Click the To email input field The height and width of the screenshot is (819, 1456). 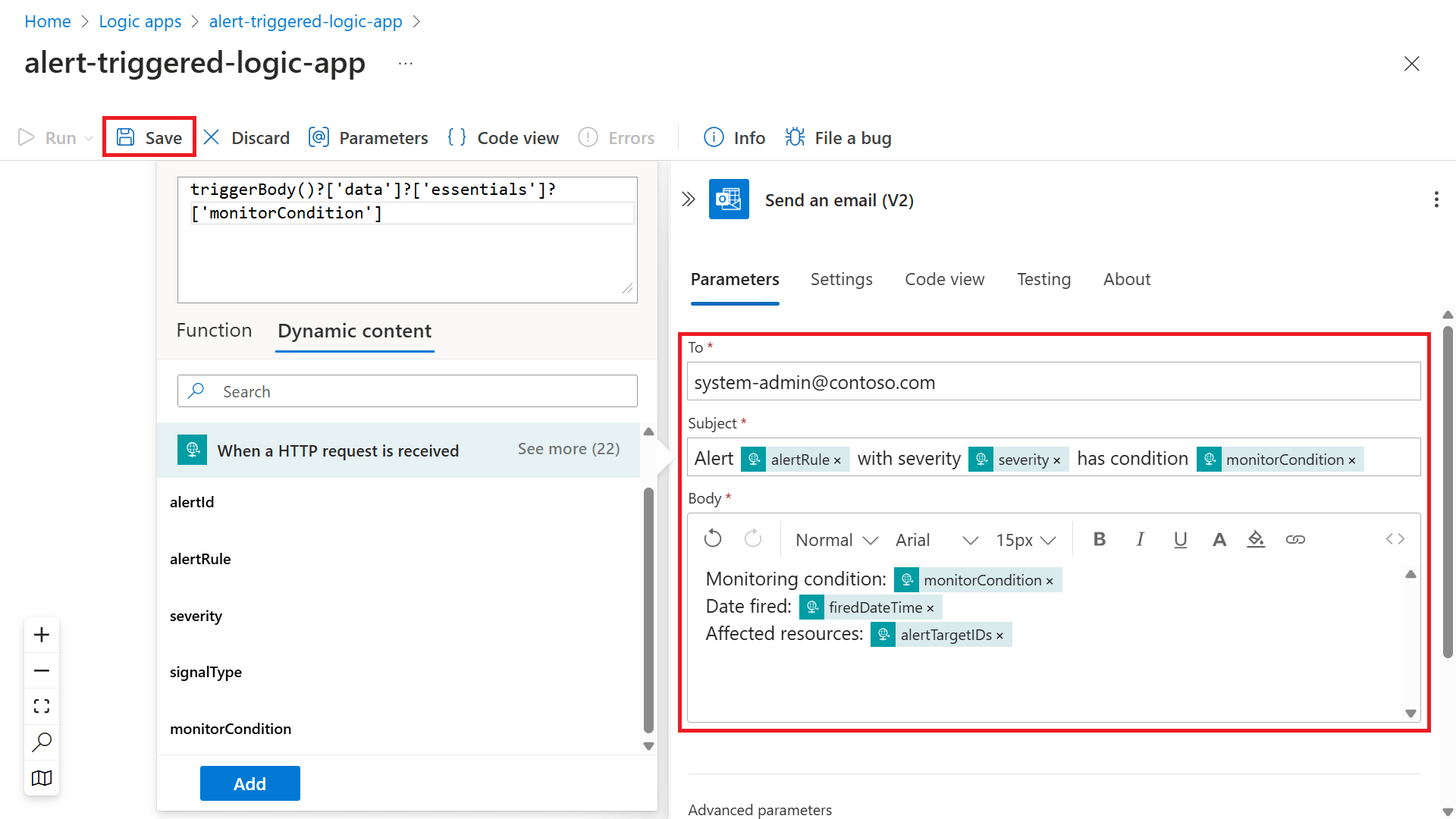tap(1053, 382)
